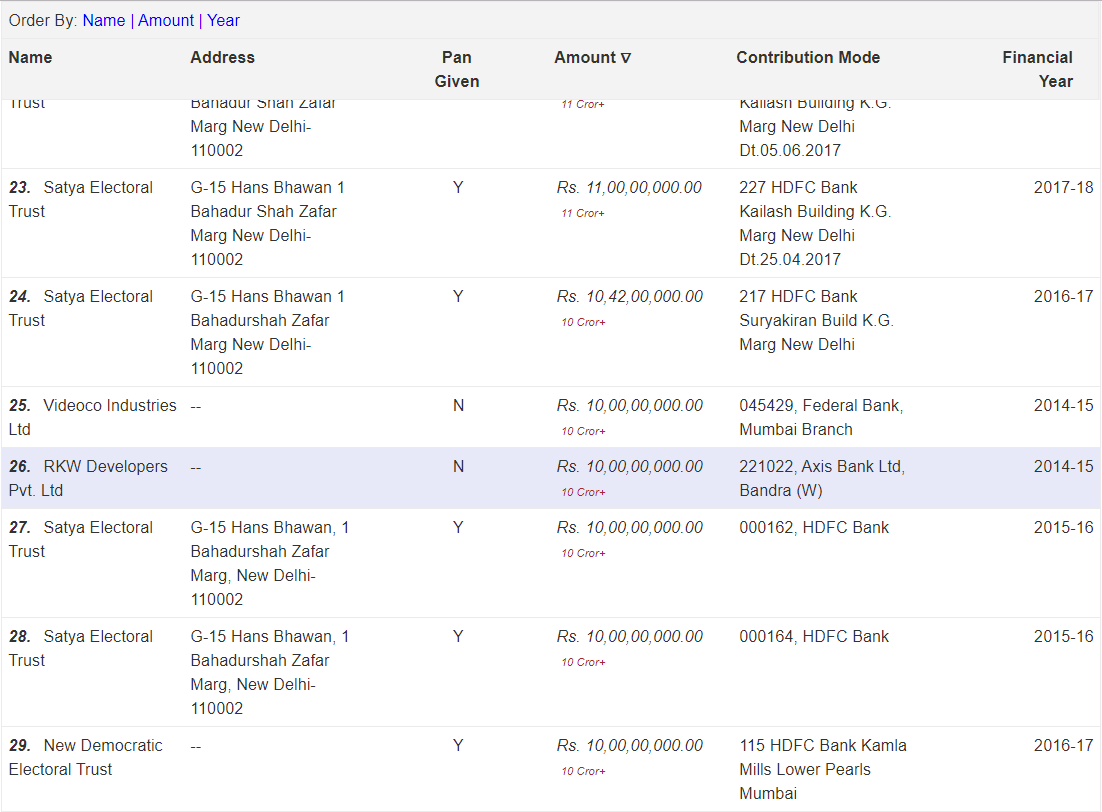Select row 28 Satya Electoral Trust name
Screen dimensions: 1102x812
[x=81, y=649]
